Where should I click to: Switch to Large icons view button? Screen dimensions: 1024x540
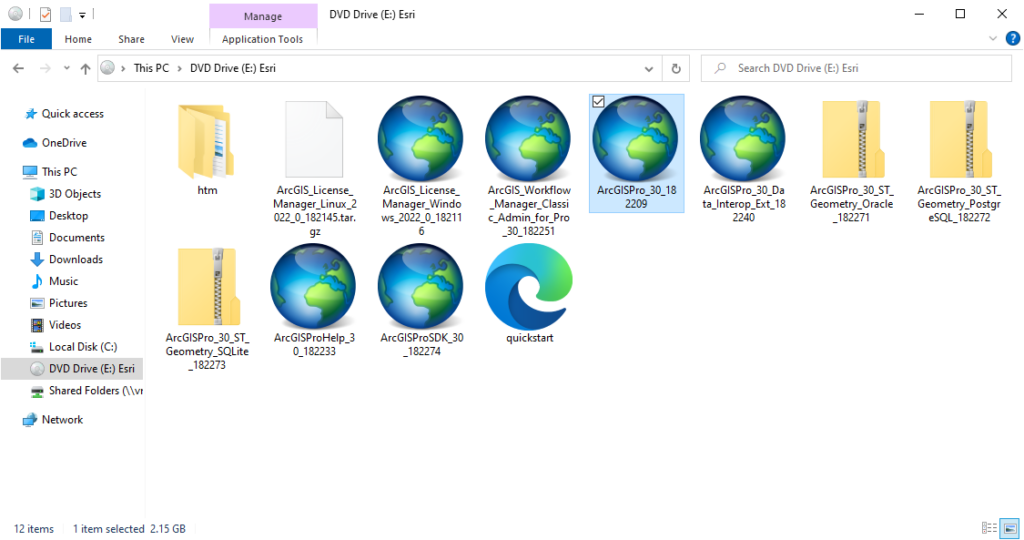(x=1010, y=528)
